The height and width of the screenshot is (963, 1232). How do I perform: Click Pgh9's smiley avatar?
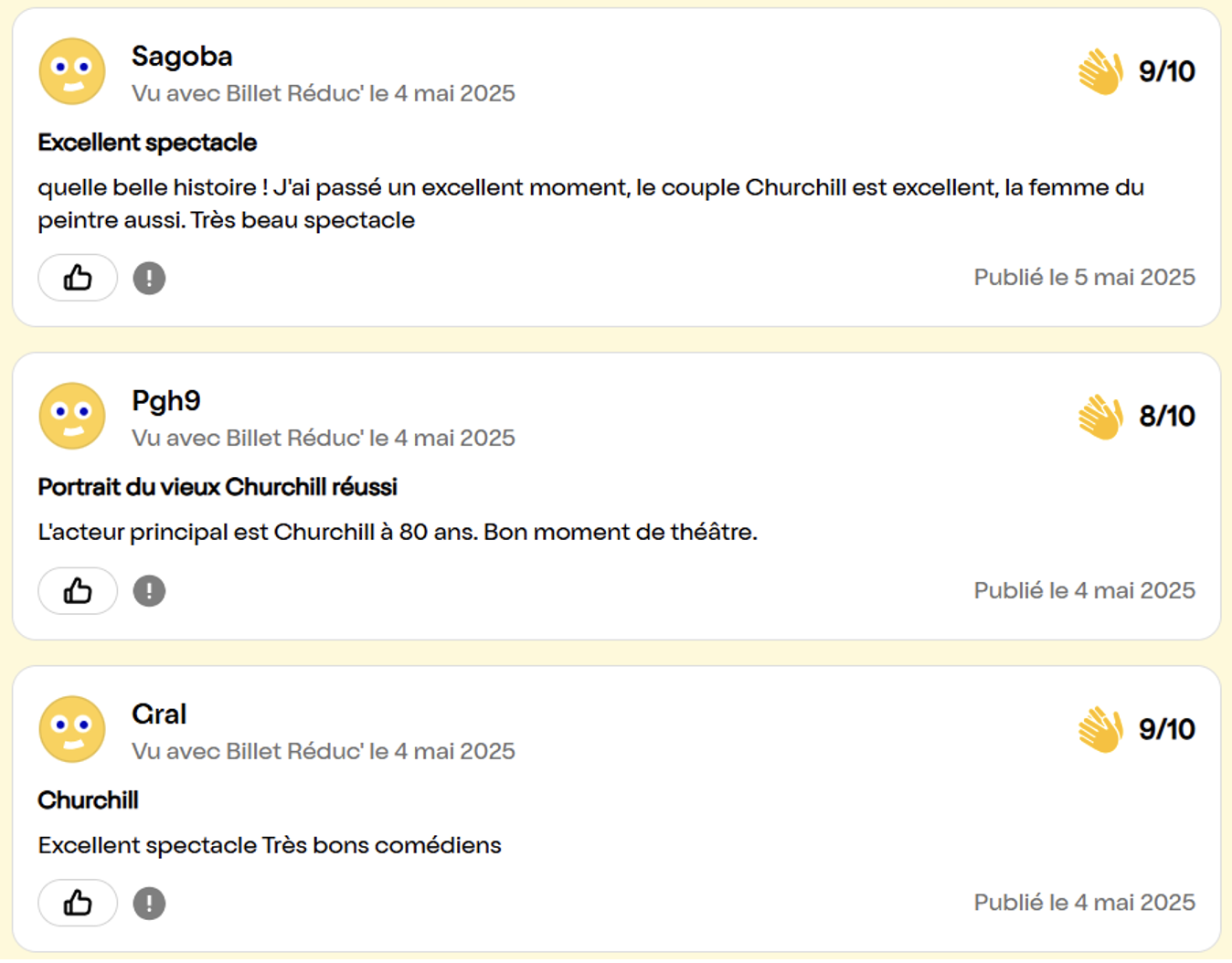72,416
